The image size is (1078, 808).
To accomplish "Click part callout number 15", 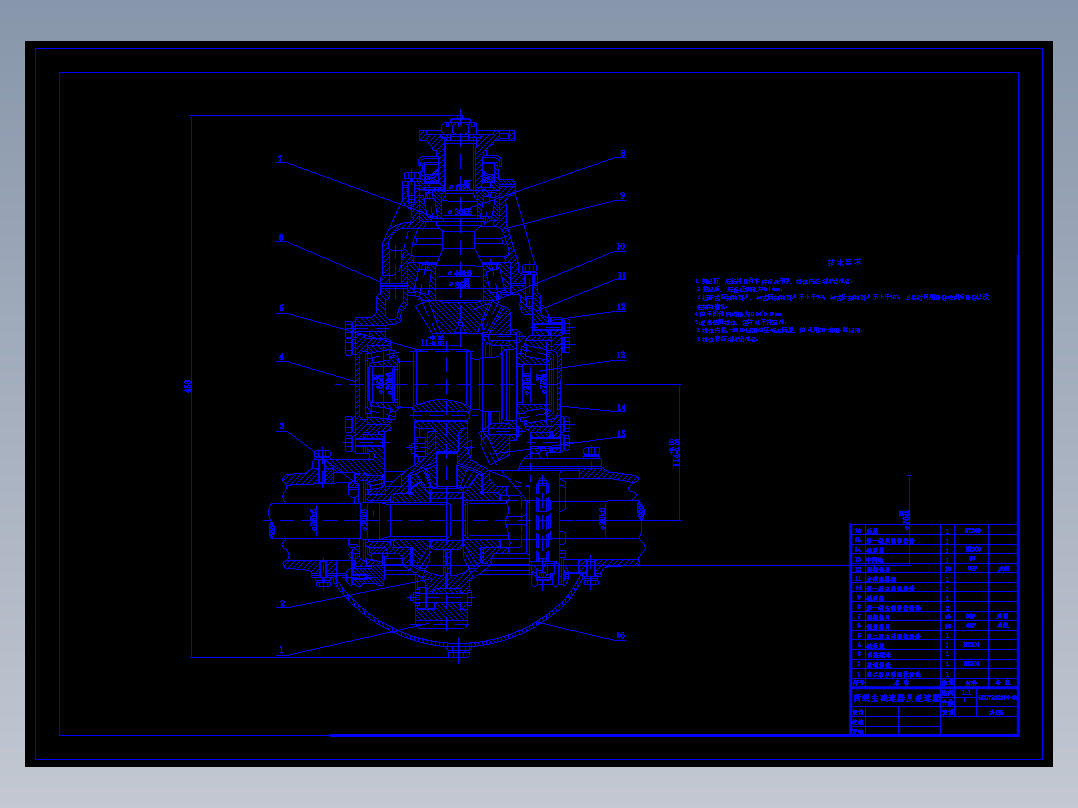I will [x=622, y=434].
